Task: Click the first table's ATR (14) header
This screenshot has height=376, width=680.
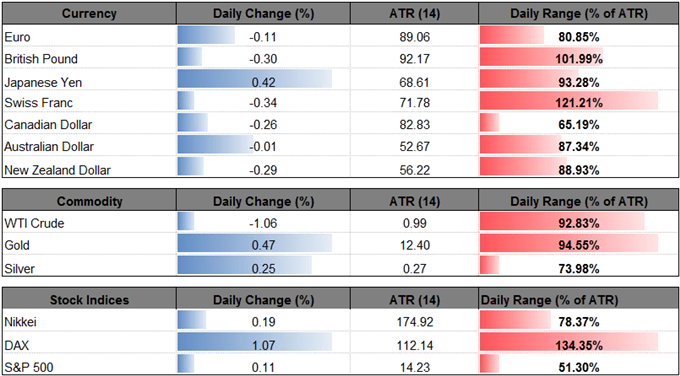Action: tap(414, 14)
